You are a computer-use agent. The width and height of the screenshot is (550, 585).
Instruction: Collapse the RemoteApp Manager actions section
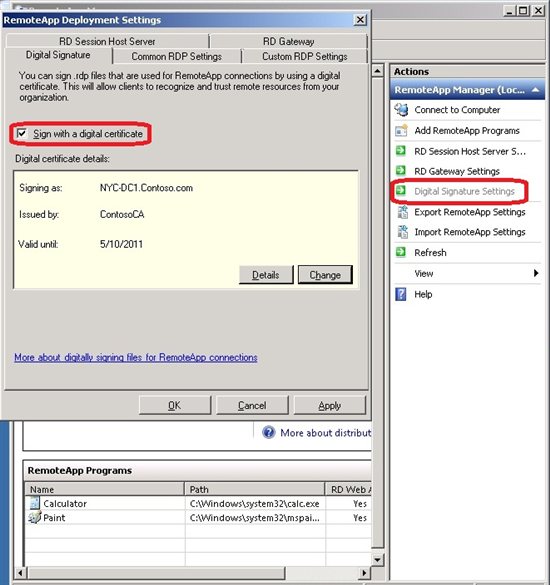(x=535, y=90)
